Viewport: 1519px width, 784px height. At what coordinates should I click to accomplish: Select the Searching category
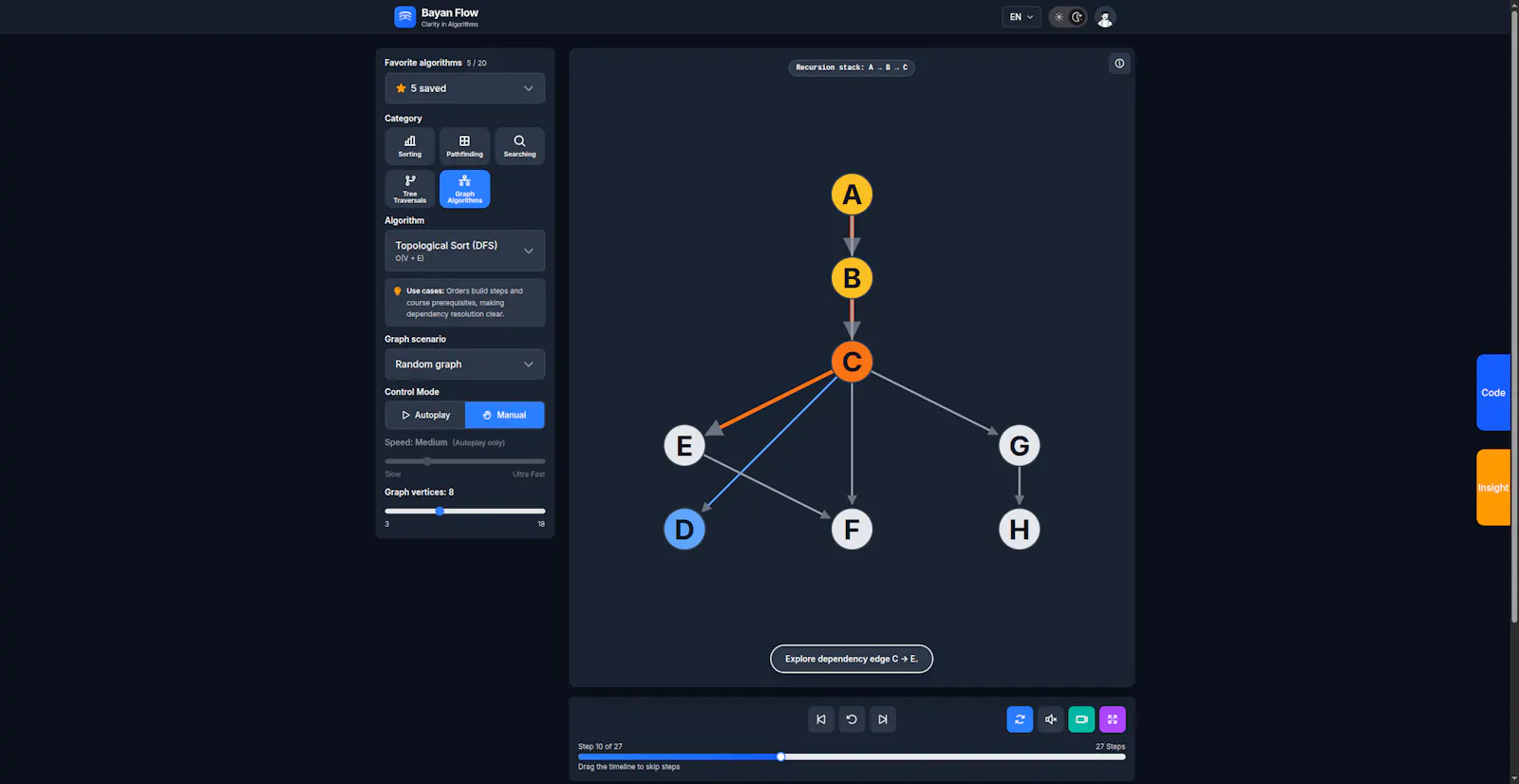point(519,146)
